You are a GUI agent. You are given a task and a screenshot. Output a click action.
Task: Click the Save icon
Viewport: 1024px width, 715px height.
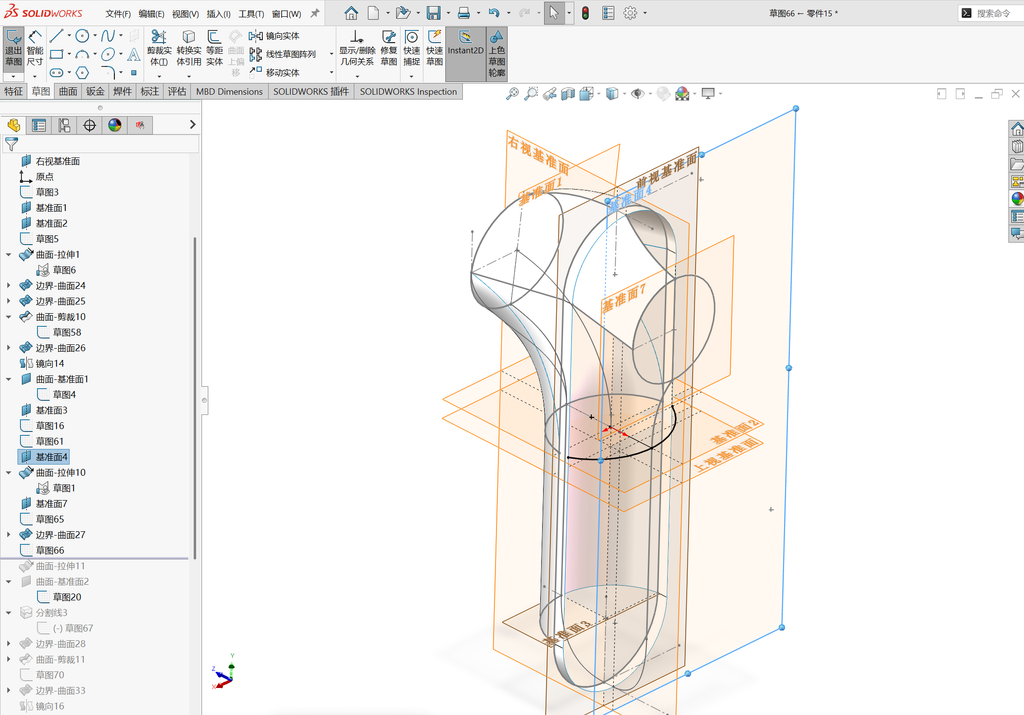(433, 13)
